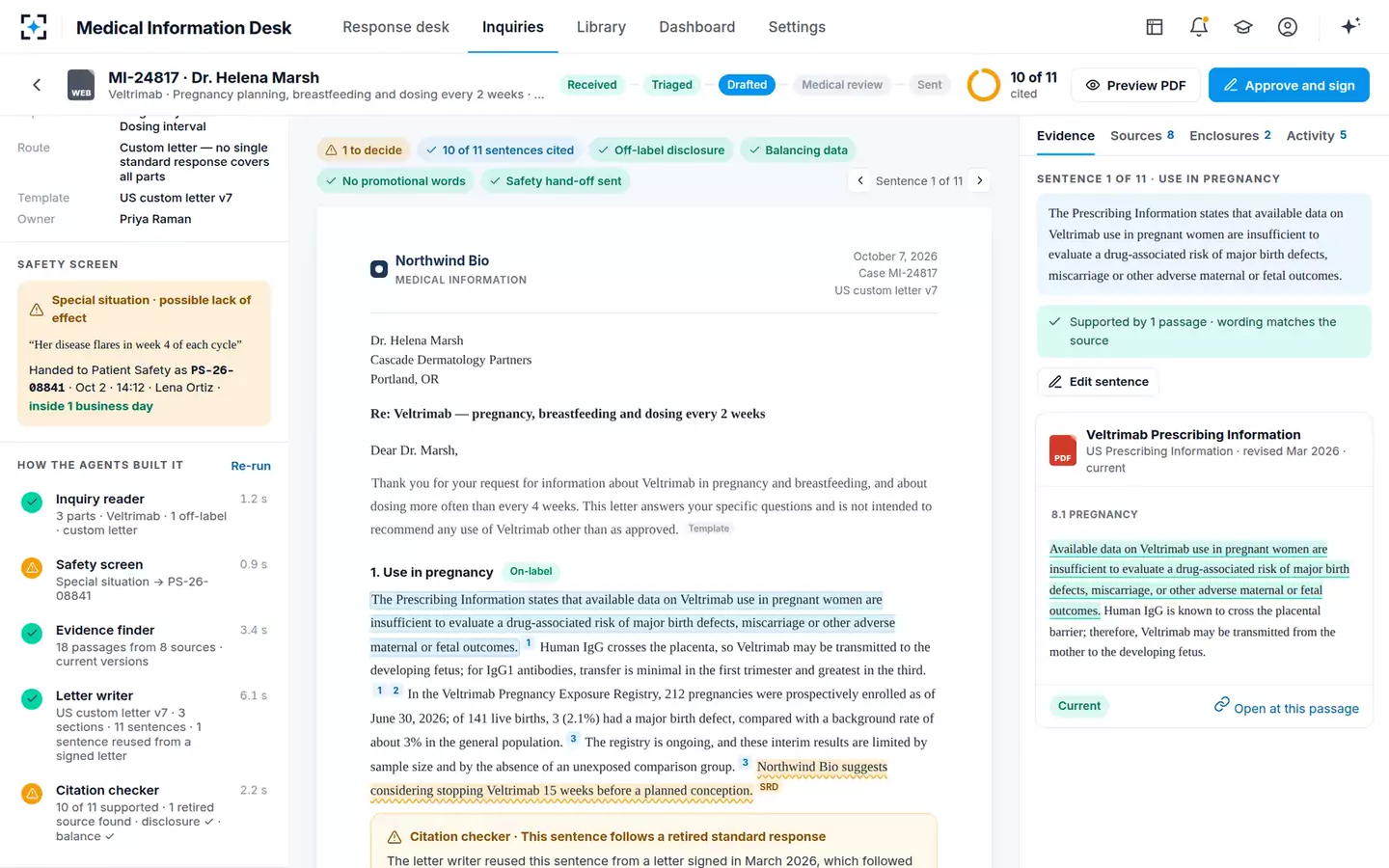The image size is (1389, 868).
Task: Click Approve and sign button
Action: pyautogui.click(x=1289, y=85)
